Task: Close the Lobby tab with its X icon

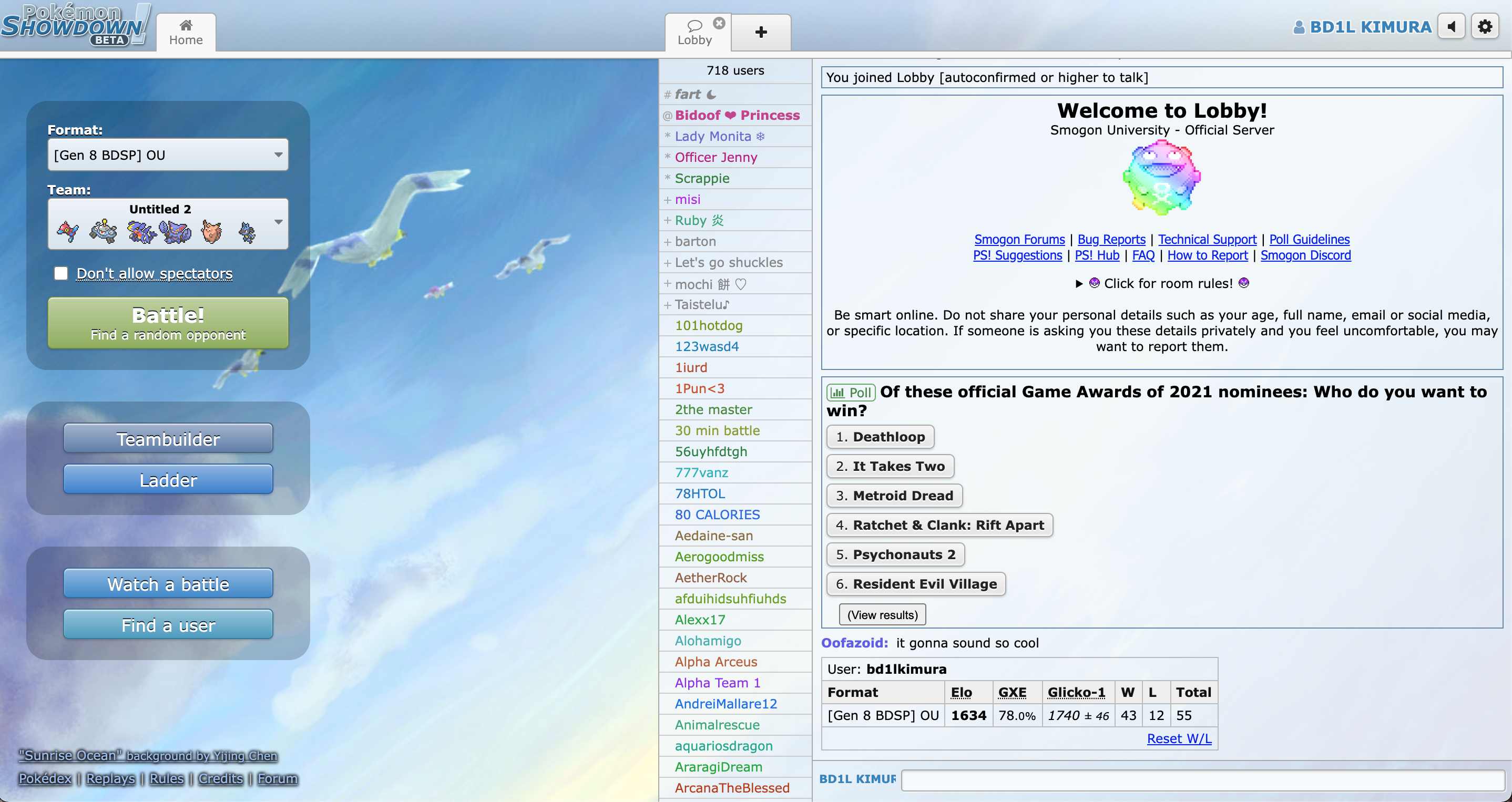Action: (x=719, y=24)
